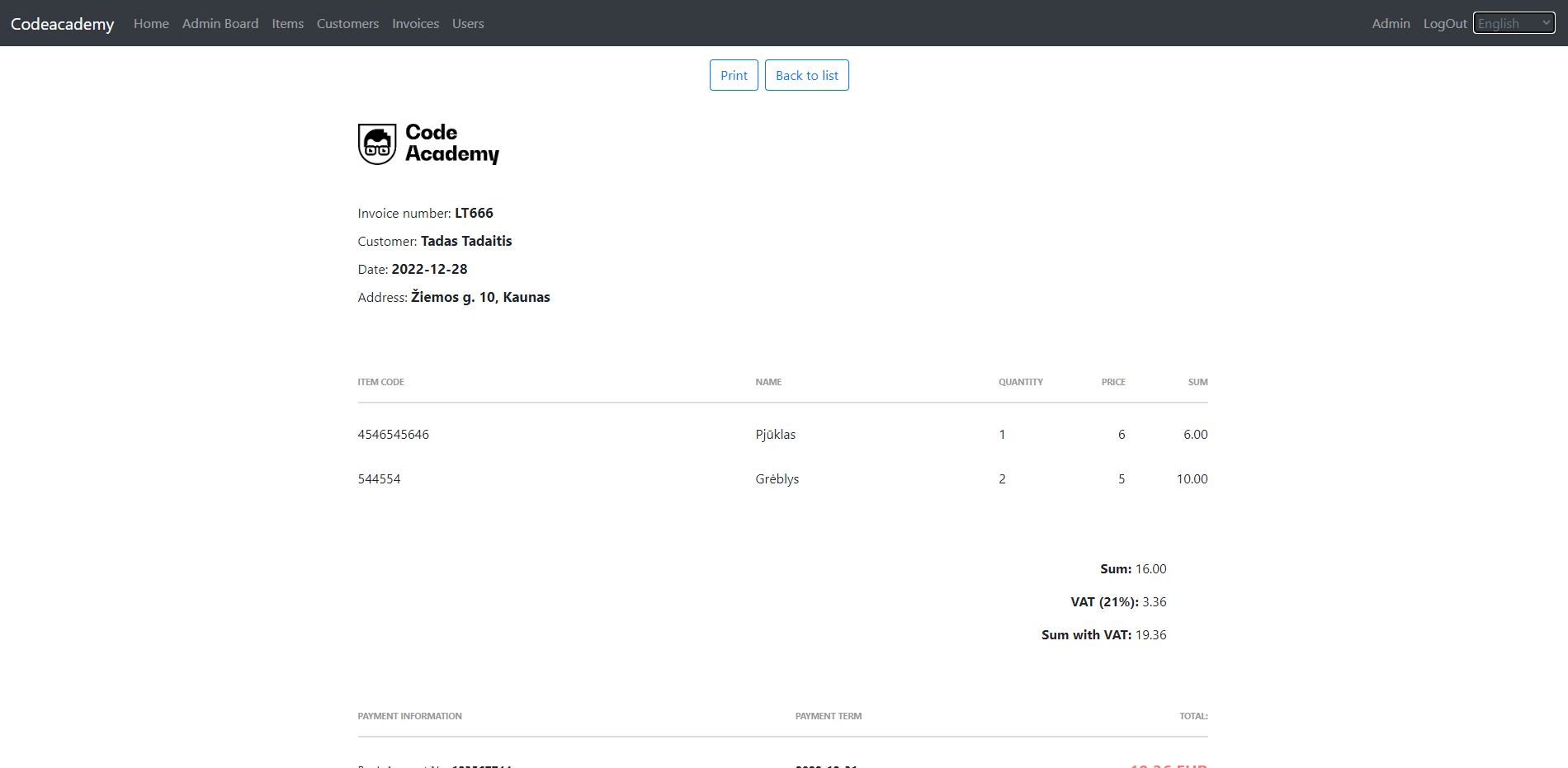The height and width of the screenshot is (768, 1568).
Task: Click LogOut to sign out
Action: (x=1444, y=23)
